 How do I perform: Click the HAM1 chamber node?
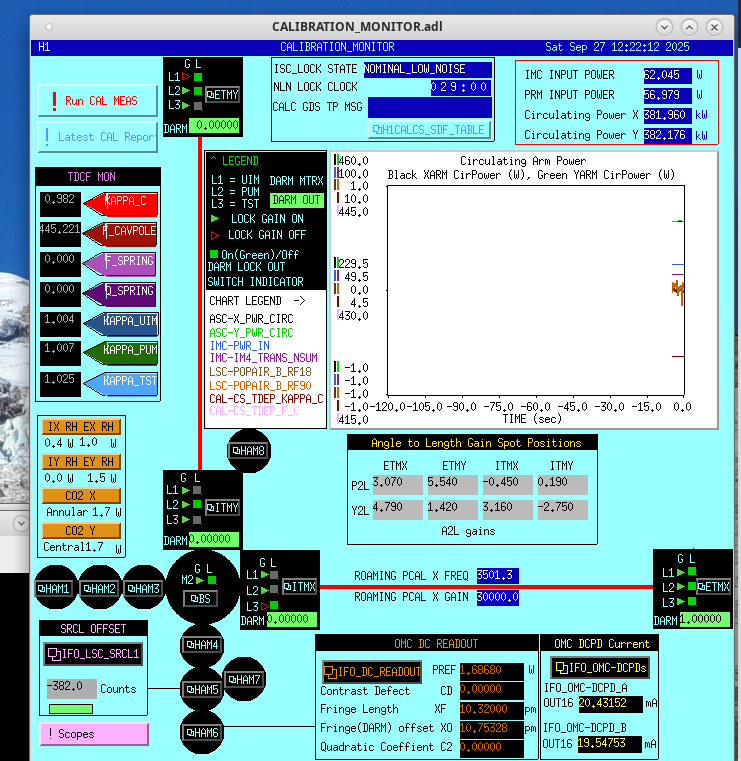(56, 589)
